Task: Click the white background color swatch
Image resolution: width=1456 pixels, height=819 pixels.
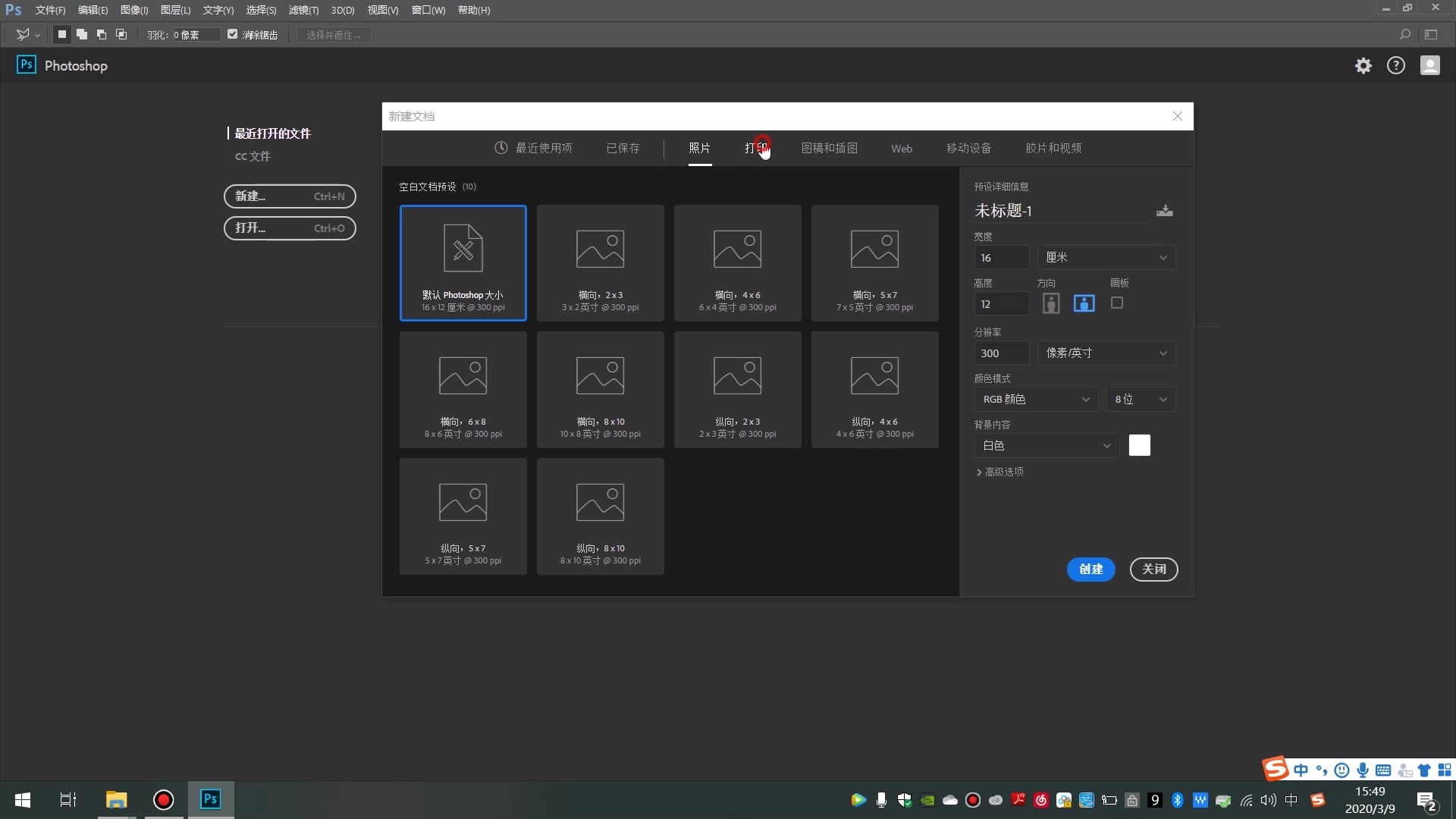Action: click(1139, 445)
